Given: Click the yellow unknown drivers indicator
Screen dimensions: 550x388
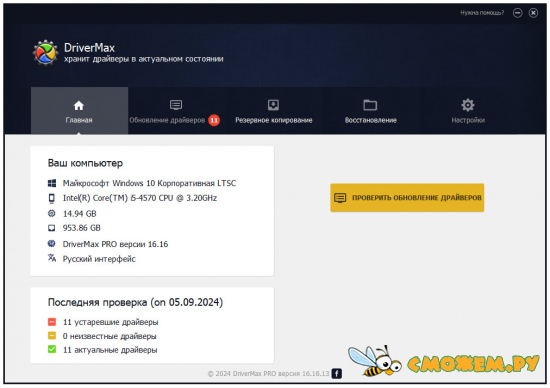Looking at the screenshot, I should 52,336.
